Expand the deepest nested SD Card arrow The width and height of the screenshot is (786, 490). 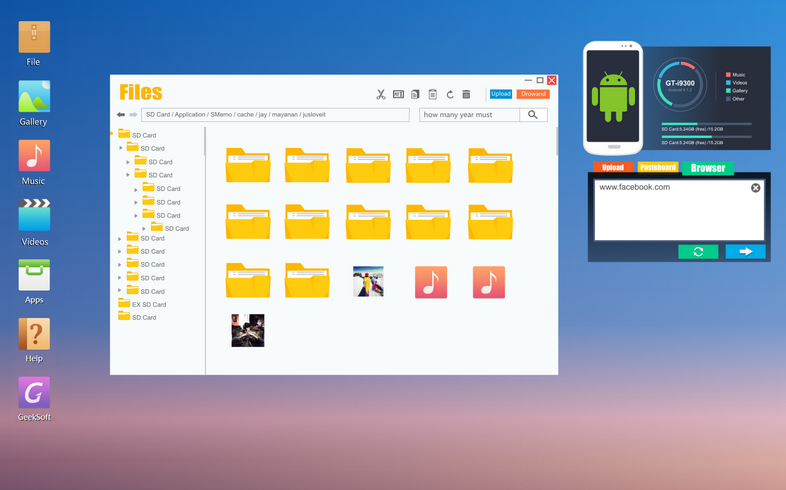coord(144,228)
